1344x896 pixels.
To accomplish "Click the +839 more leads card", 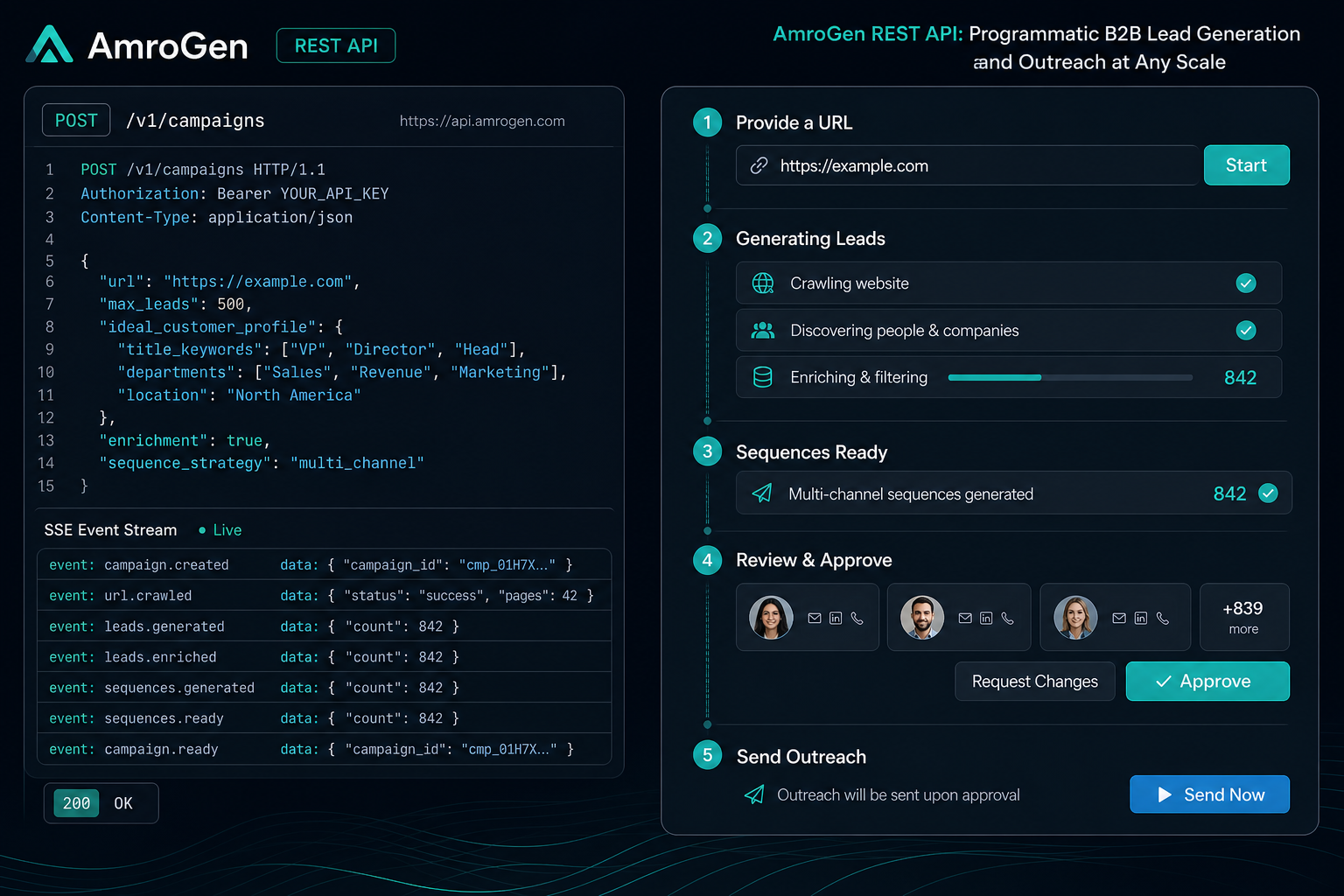I will [1244, 617].
